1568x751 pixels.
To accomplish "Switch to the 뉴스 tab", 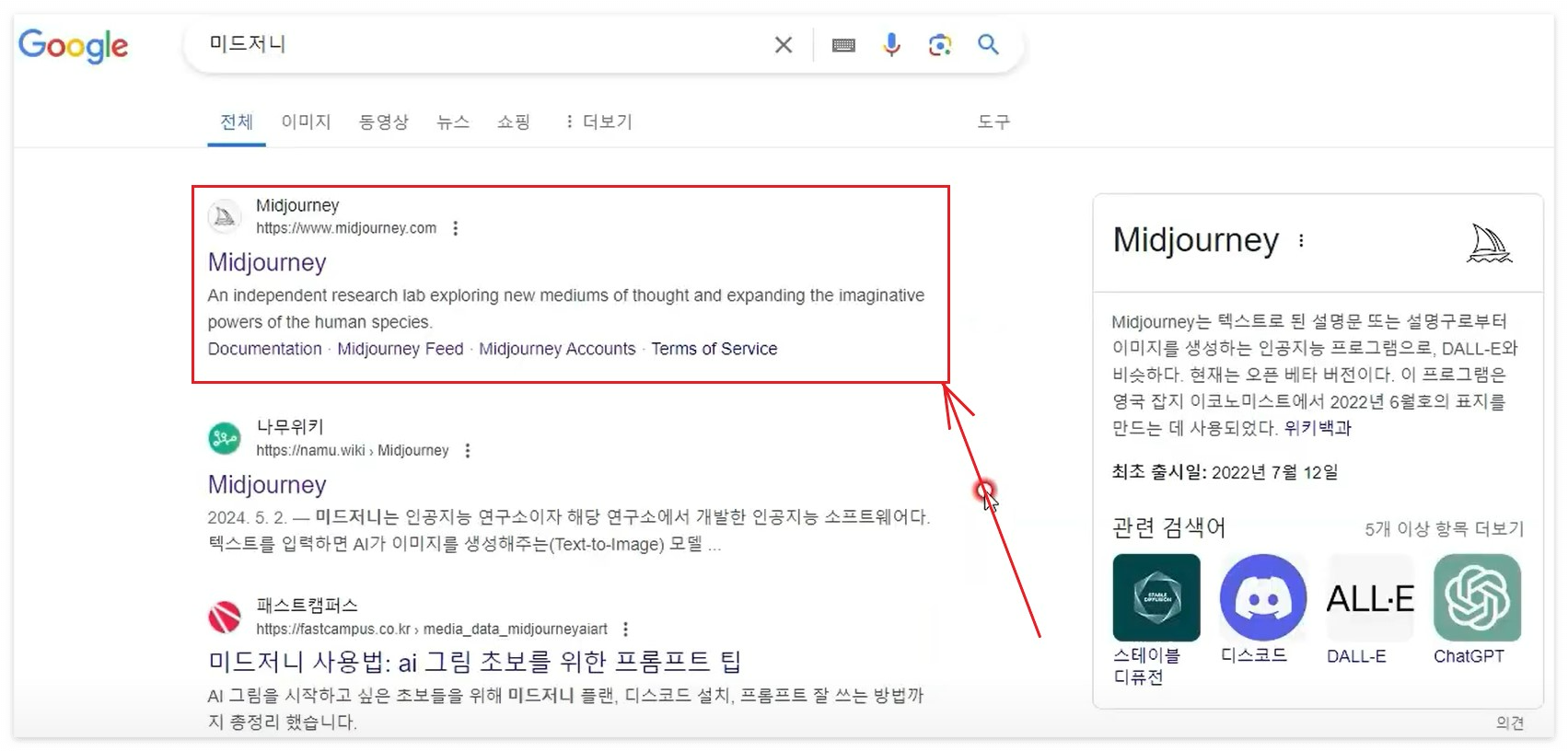I will click(x=453, y=122).
